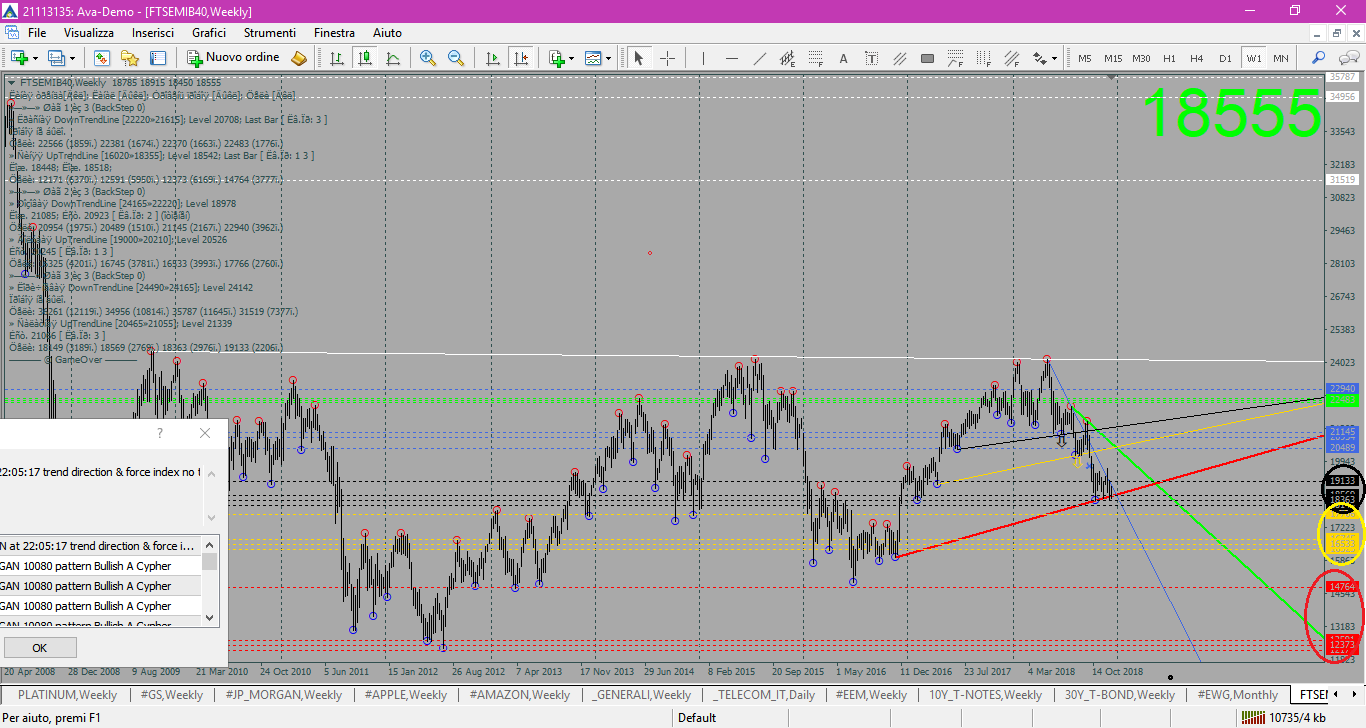
Task: Expand the new chart dropdown arrow
Action: pos(35,58)
